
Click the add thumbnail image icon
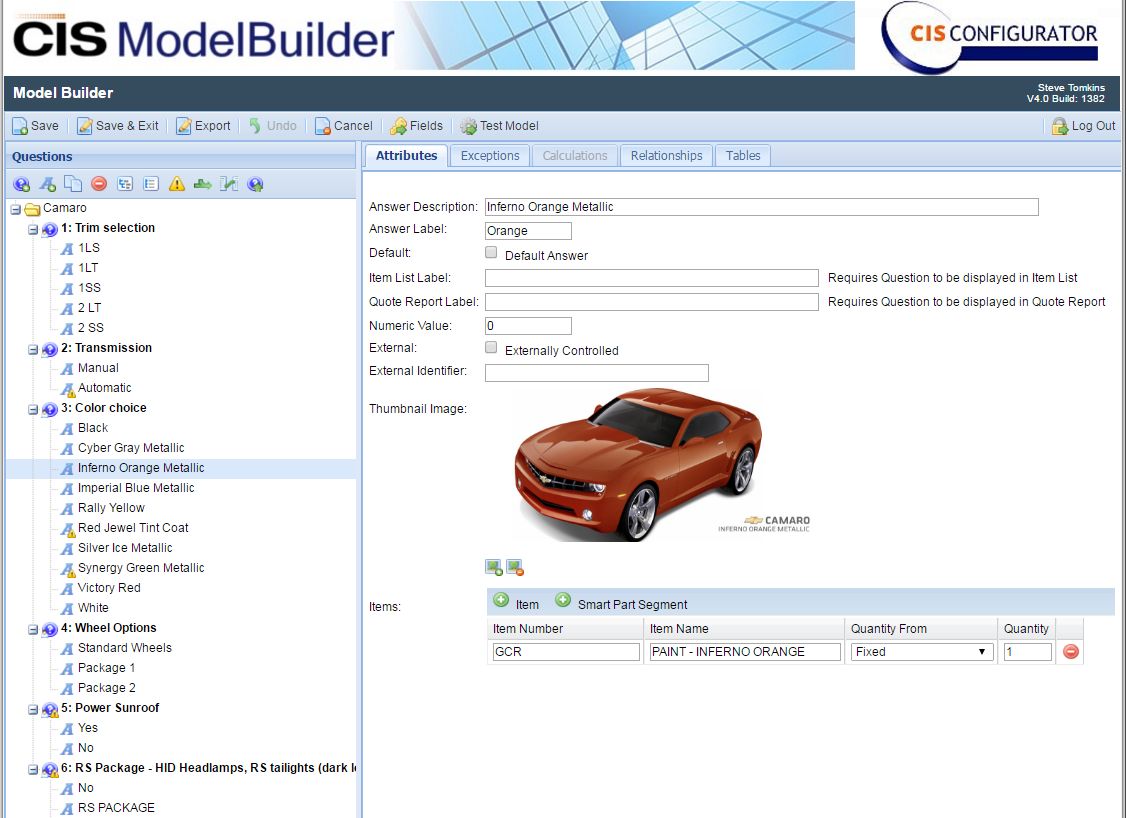click(x=494, y=568)
